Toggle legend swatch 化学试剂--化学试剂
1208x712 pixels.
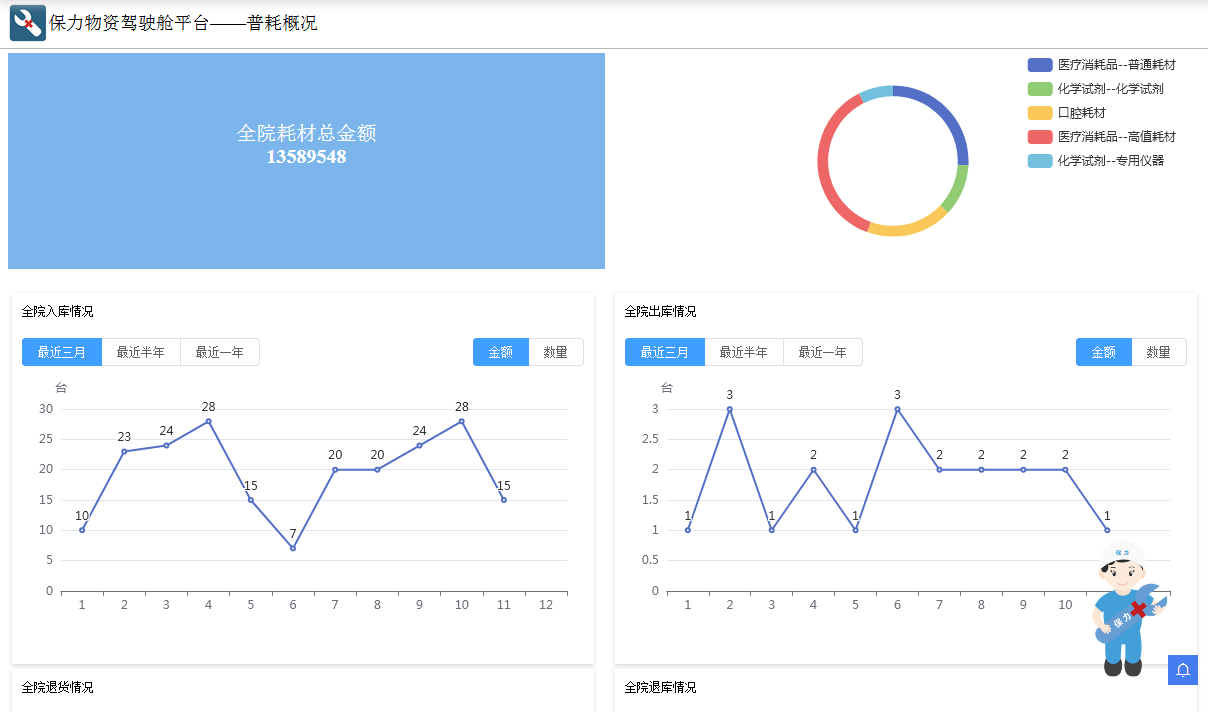point(1040,89)
